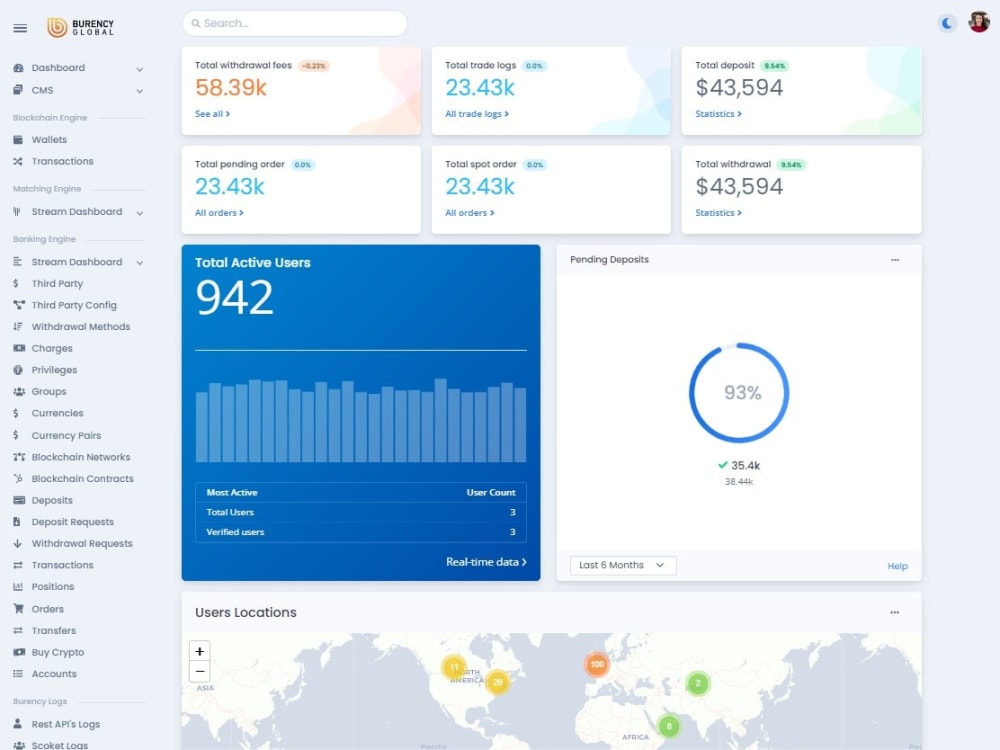Click the Blockchain Contracts icon
The height and width of the screenshot is (750, 1000).
tap(18, 478)
